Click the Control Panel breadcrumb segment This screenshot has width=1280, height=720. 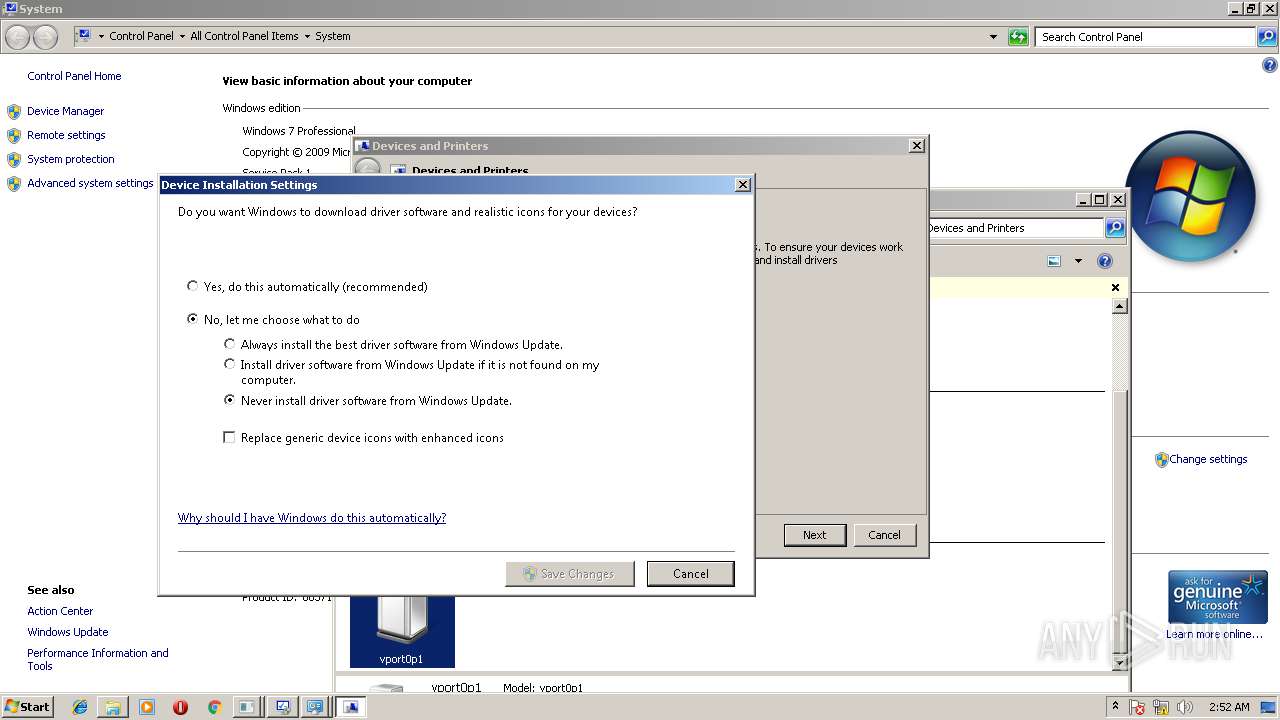[x=141, y=36]
